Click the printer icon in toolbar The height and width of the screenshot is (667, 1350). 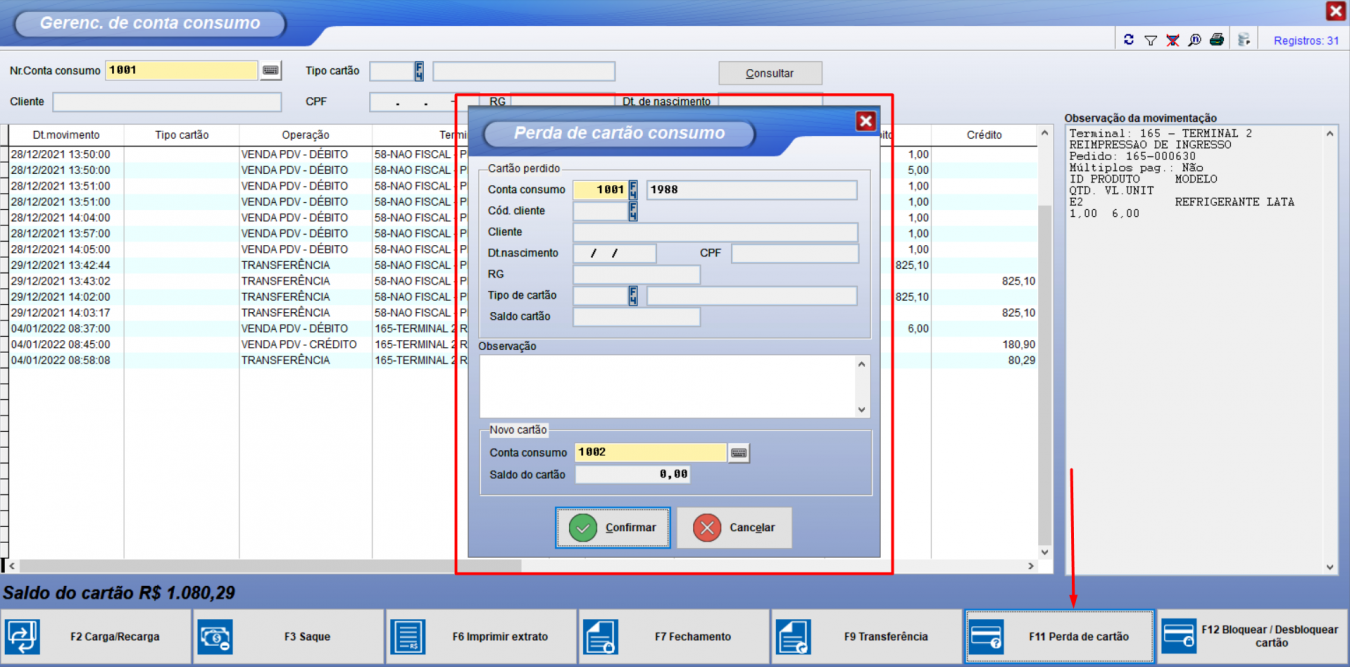(x=1216, y=40)
